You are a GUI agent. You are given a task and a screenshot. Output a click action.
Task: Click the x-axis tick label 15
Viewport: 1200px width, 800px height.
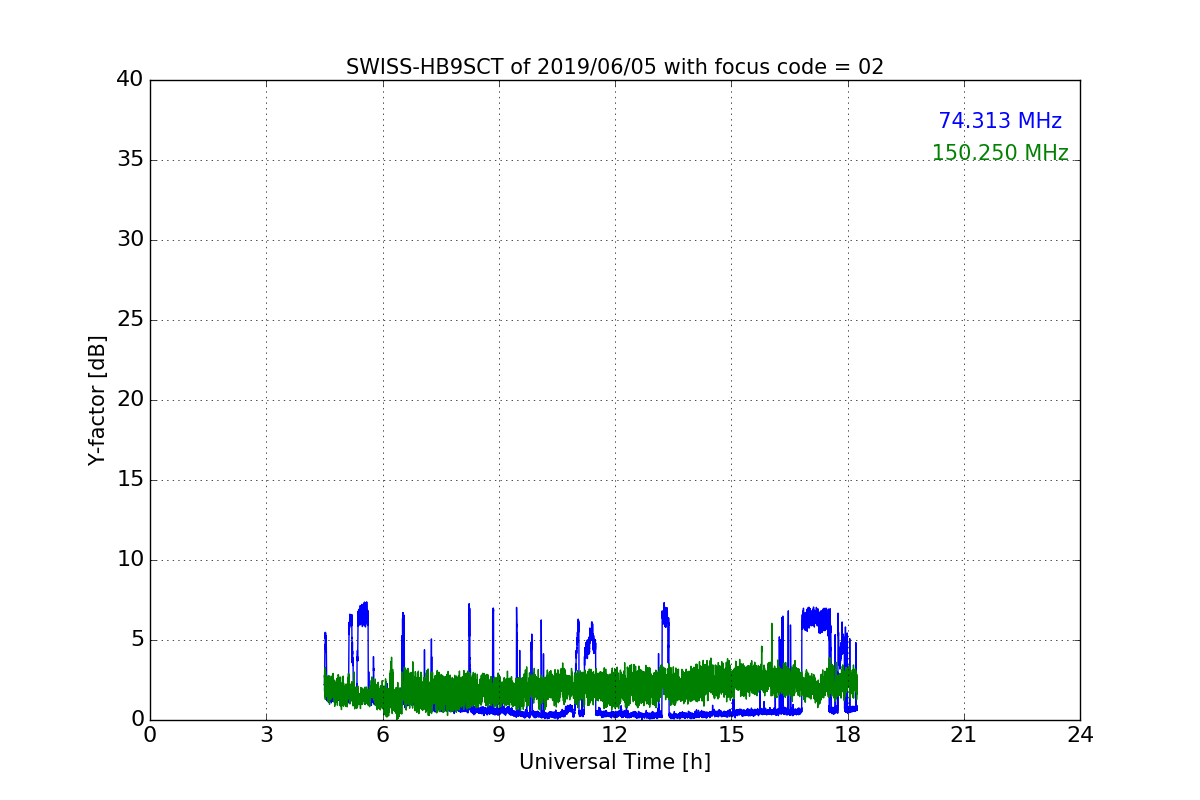pyautogui.click(x=731, y=735)
